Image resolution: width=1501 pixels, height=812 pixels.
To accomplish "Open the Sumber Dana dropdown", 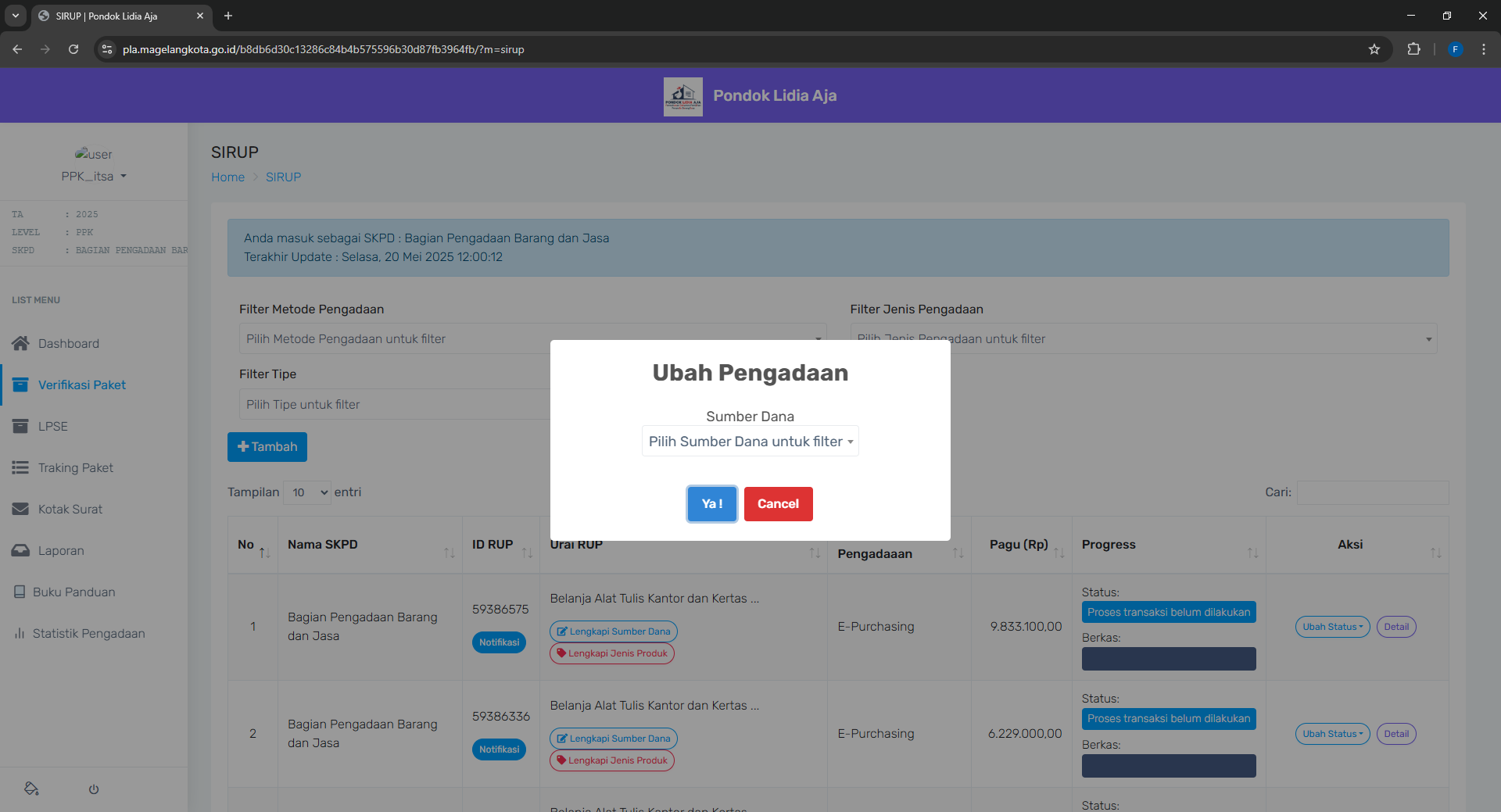I will click(x=750, y=442).
